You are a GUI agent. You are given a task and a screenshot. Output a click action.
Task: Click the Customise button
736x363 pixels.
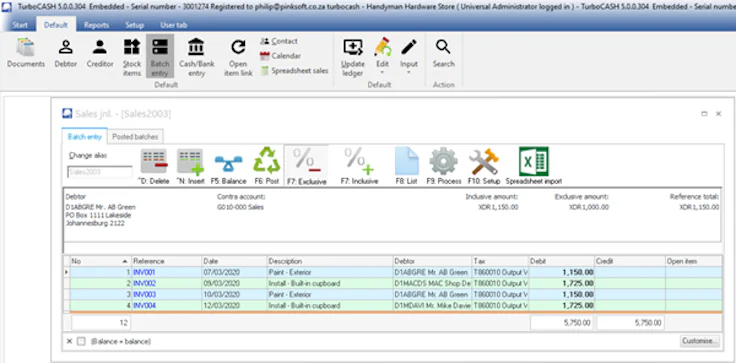[x=699, y=341]
